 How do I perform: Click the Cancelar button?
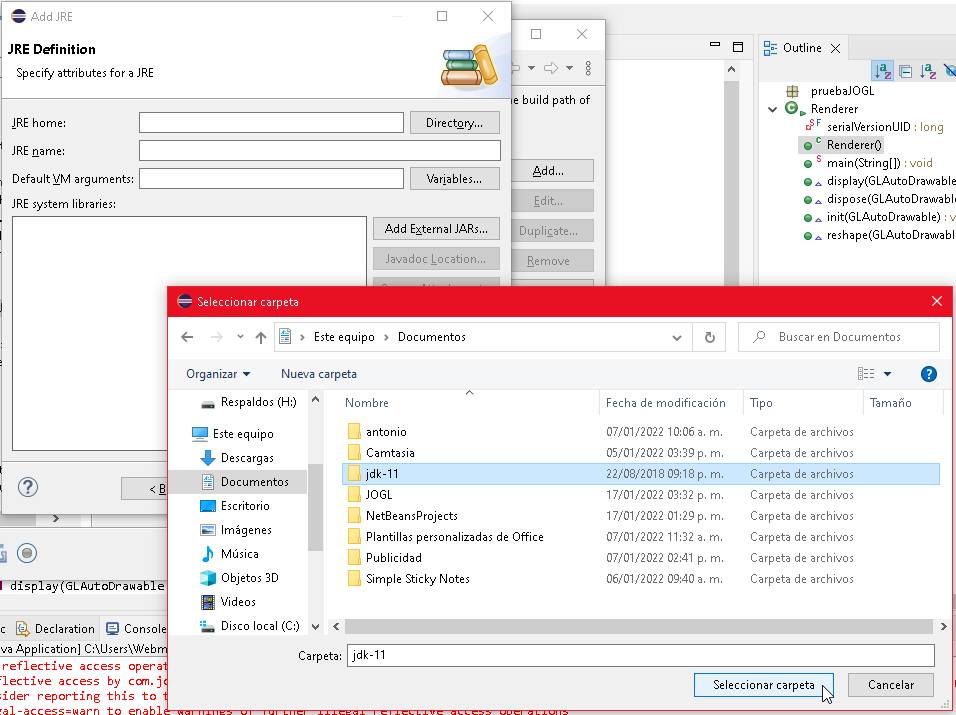click(891, 685)
